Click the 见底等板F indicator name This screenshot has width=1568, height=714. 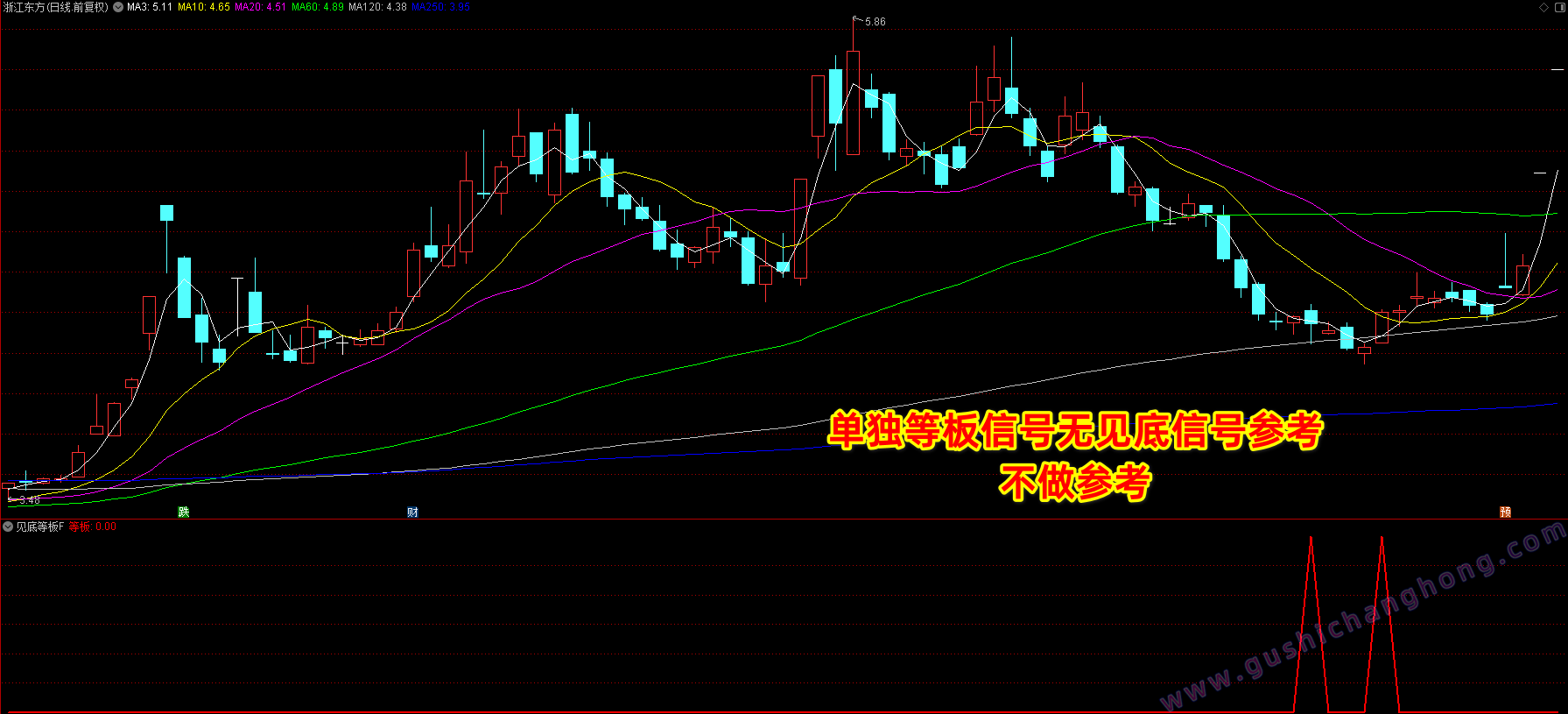(x=40, y=527)
